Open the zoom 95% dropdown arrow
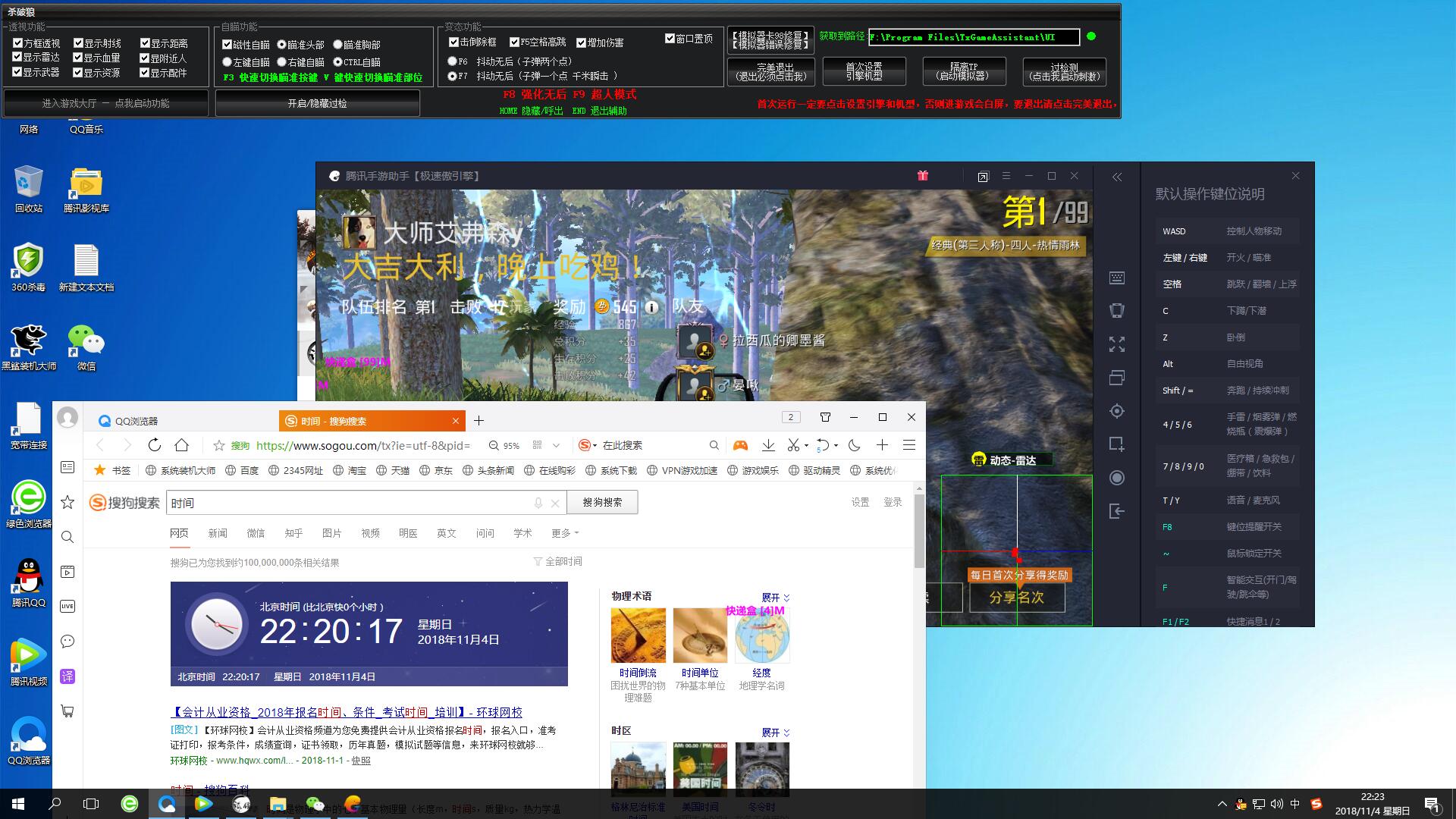Screen dimensions: 1456x819 click(x=557, y=446)
